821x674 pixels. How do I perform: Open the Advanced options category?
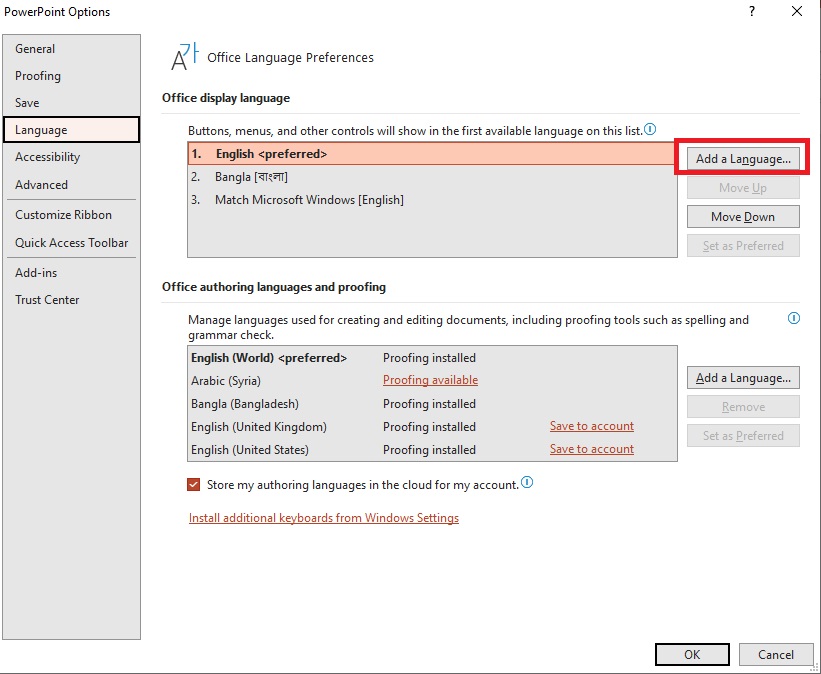click(x=41, y=185)
